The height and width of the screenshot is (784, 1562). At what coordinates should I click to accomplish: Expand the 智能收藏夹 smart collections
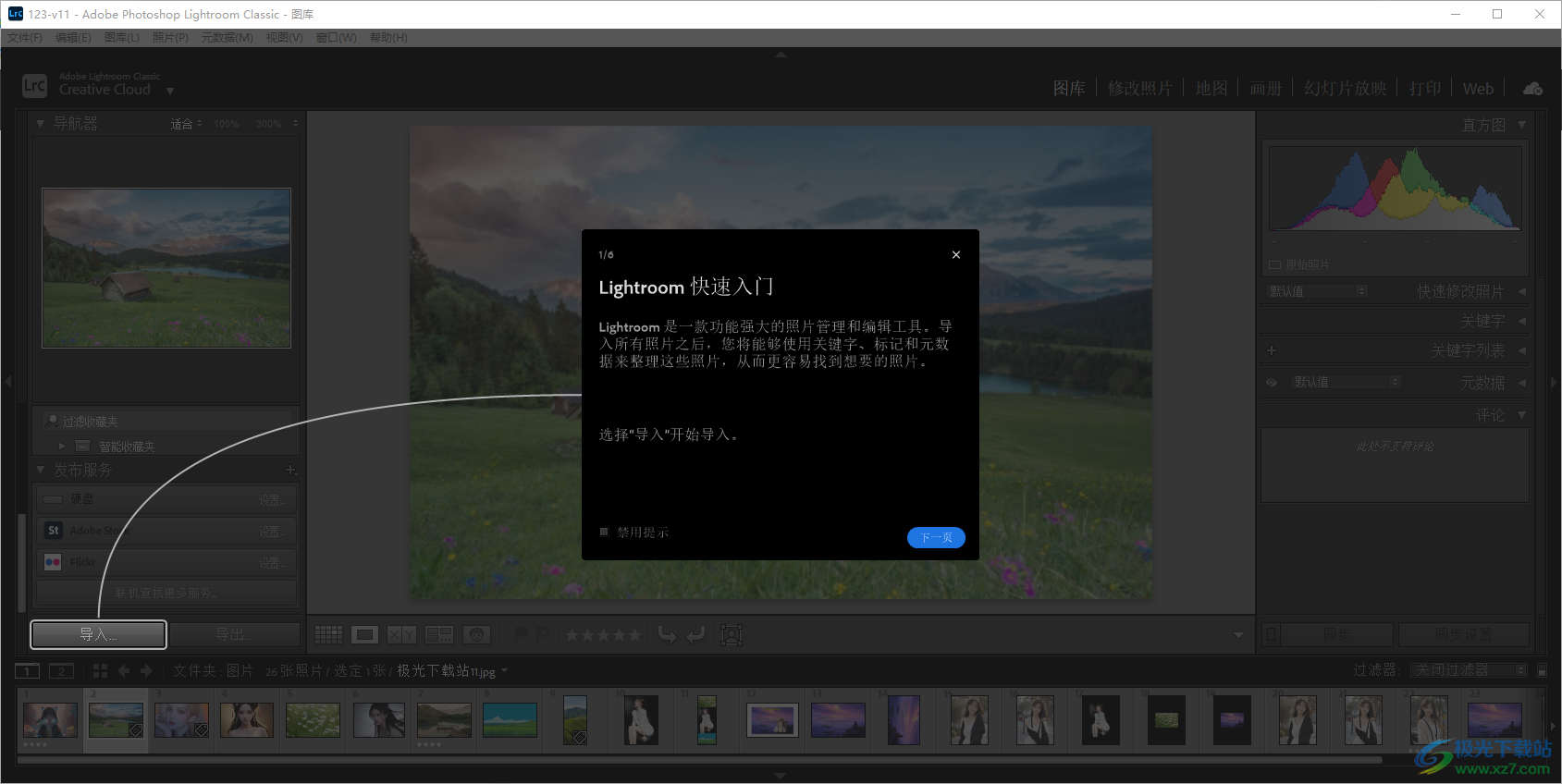[x=62, y=446]
